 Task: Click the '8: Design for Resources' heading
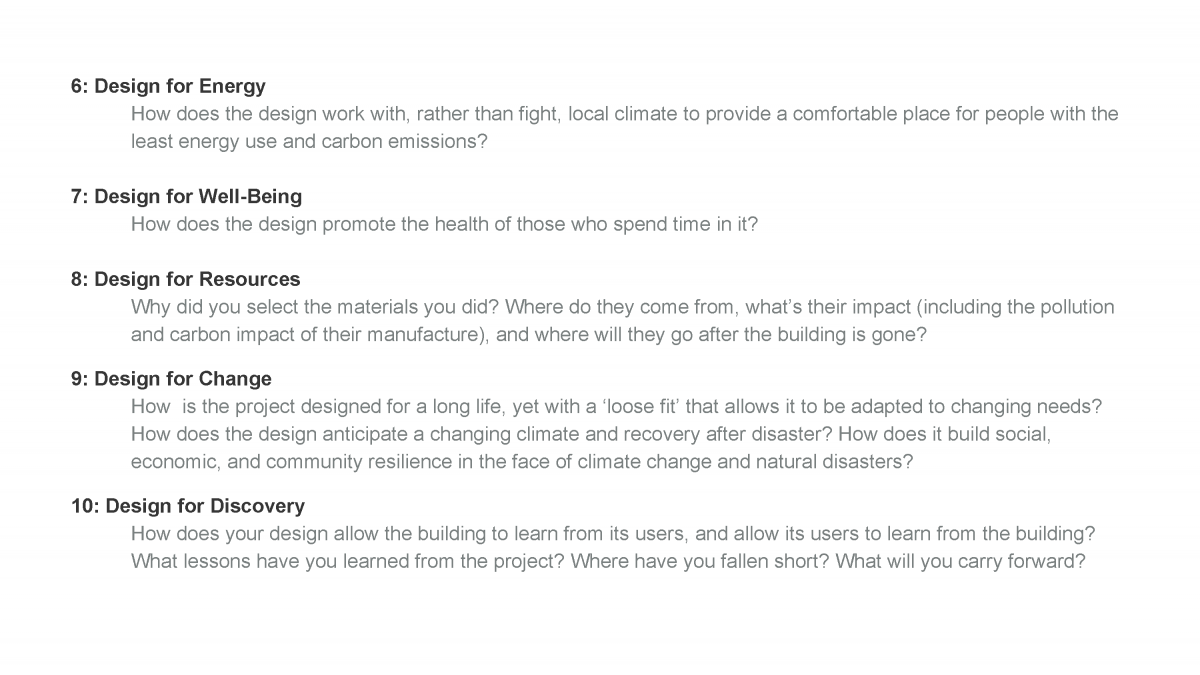click(185, 279)
